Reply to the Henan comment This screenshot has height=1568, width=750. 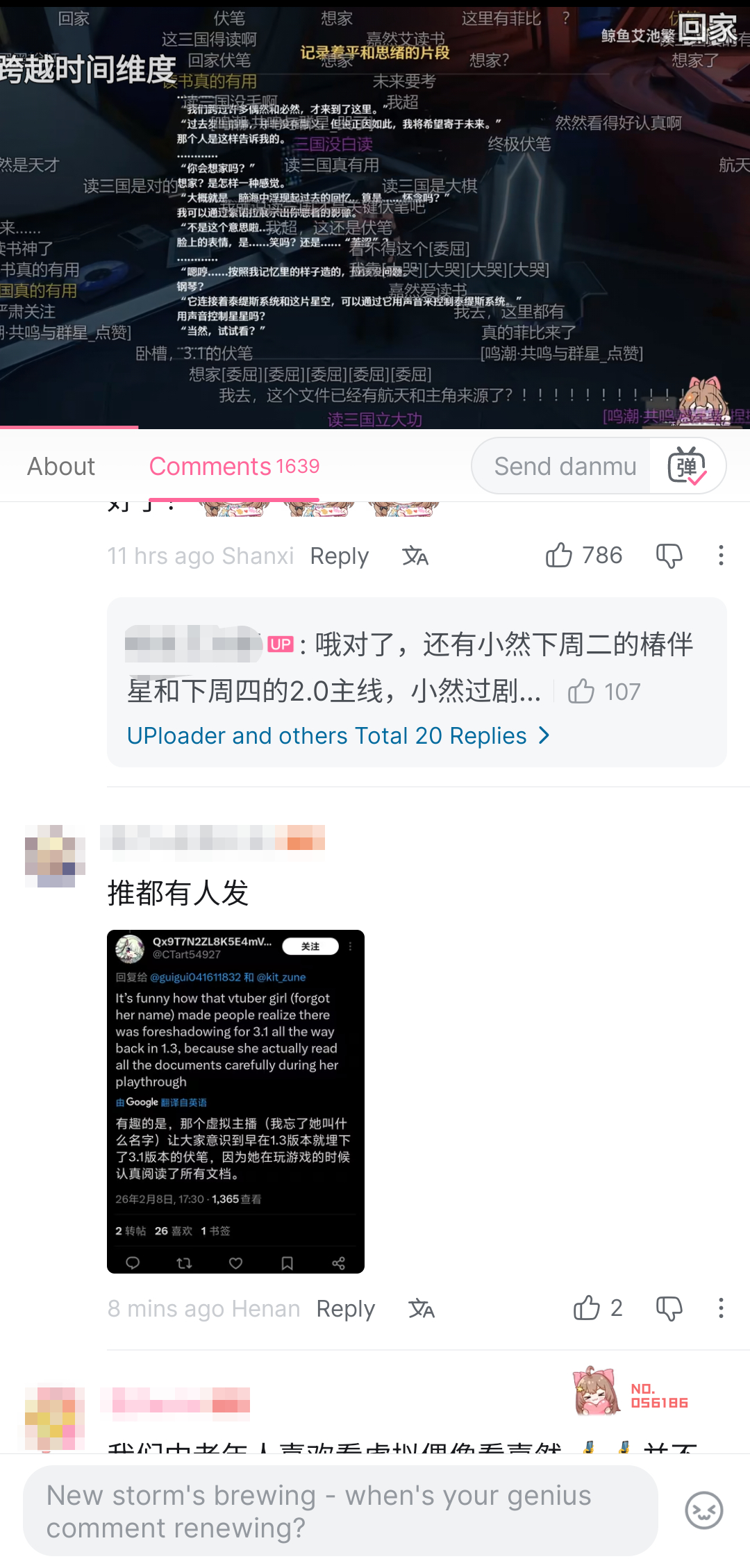point(346,1309)
